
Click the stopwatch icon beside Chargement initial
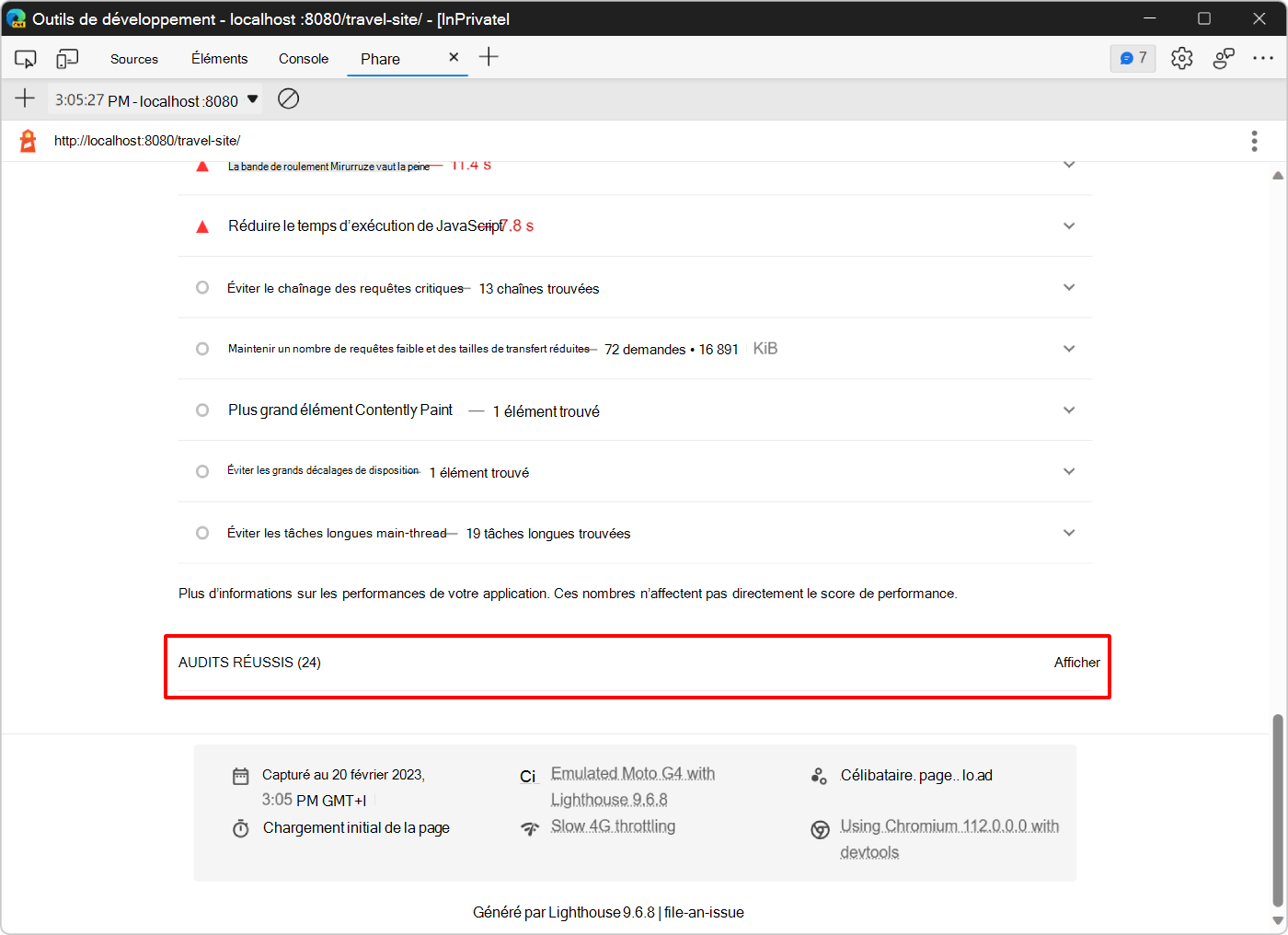[x=241, y=828]
